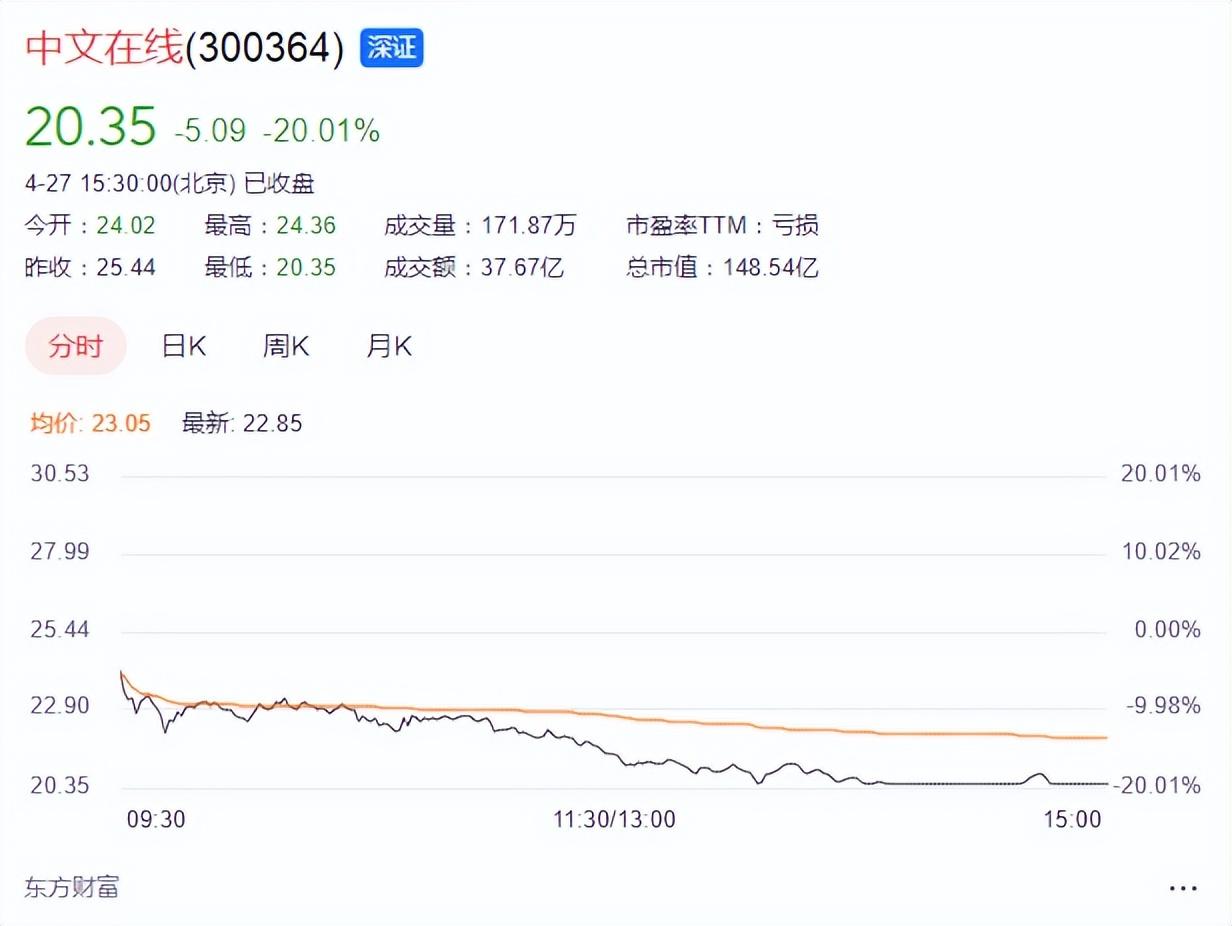The height and width of the screenshot is (926, 1232).
Task: Switch to the 月K tab
Action: [x=389, y=347]
